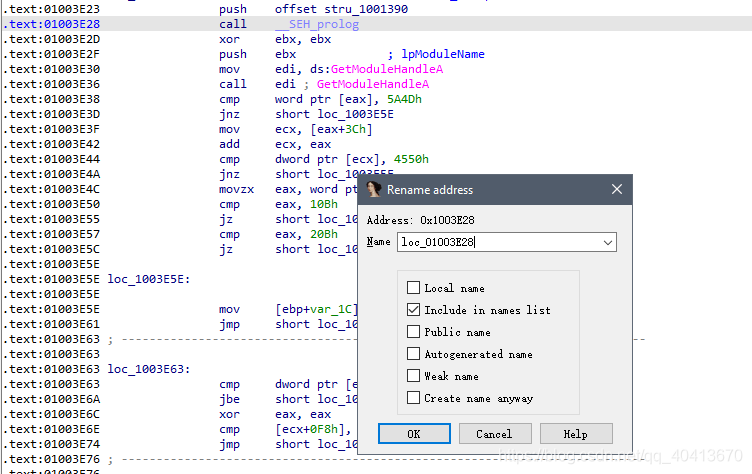Image resolution: width=752 pixels, height=474 pixels.
Task: Click address .text:01003E4C
Action: coord(51,189)
